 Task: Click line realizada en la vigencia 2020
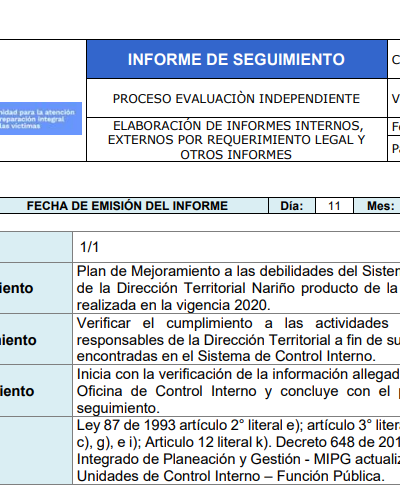[173, 305]
